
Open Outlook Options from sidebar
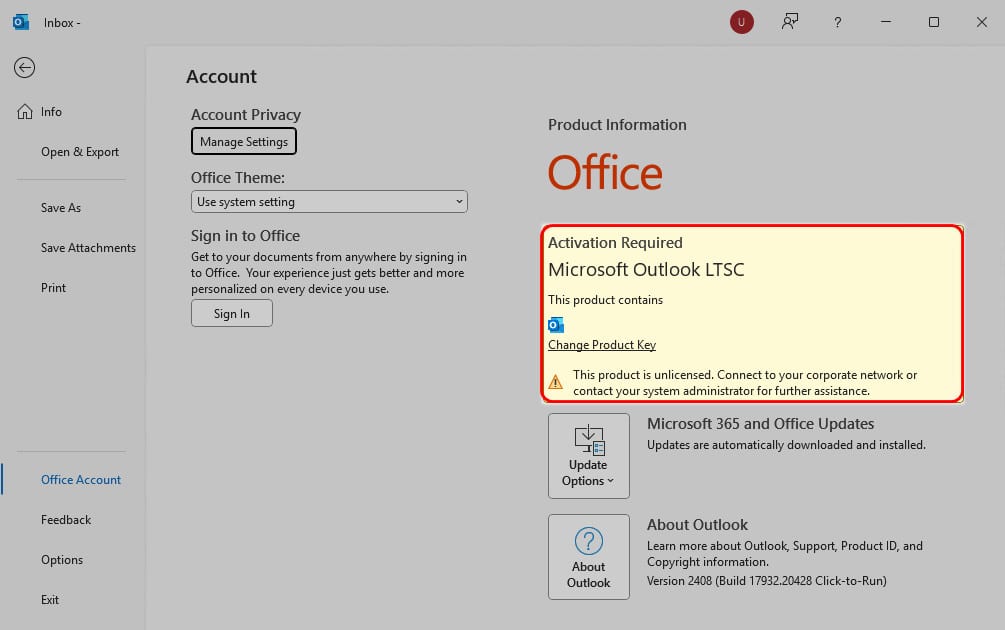point(62,560)
